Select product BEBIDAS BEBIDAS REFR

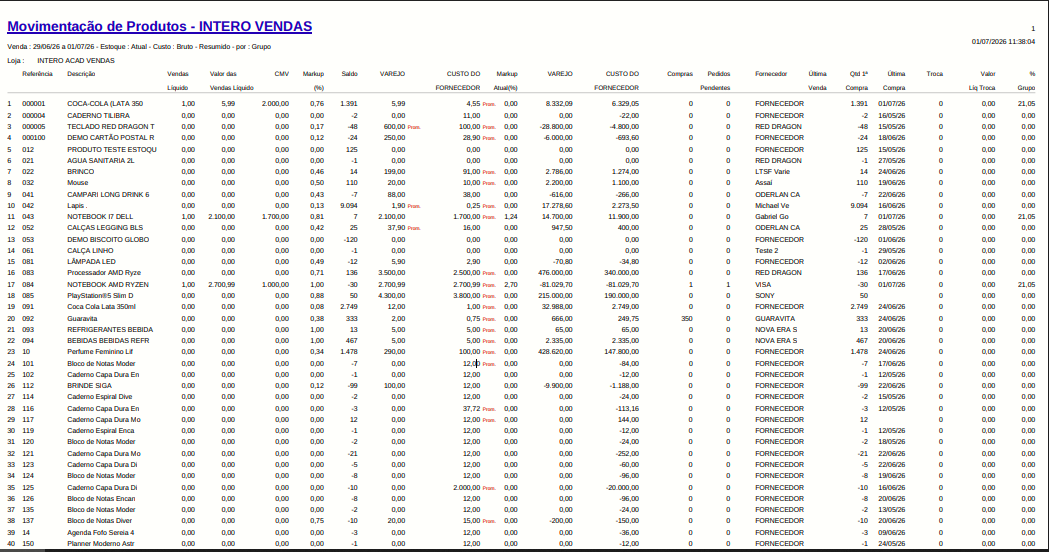(108, 341)
